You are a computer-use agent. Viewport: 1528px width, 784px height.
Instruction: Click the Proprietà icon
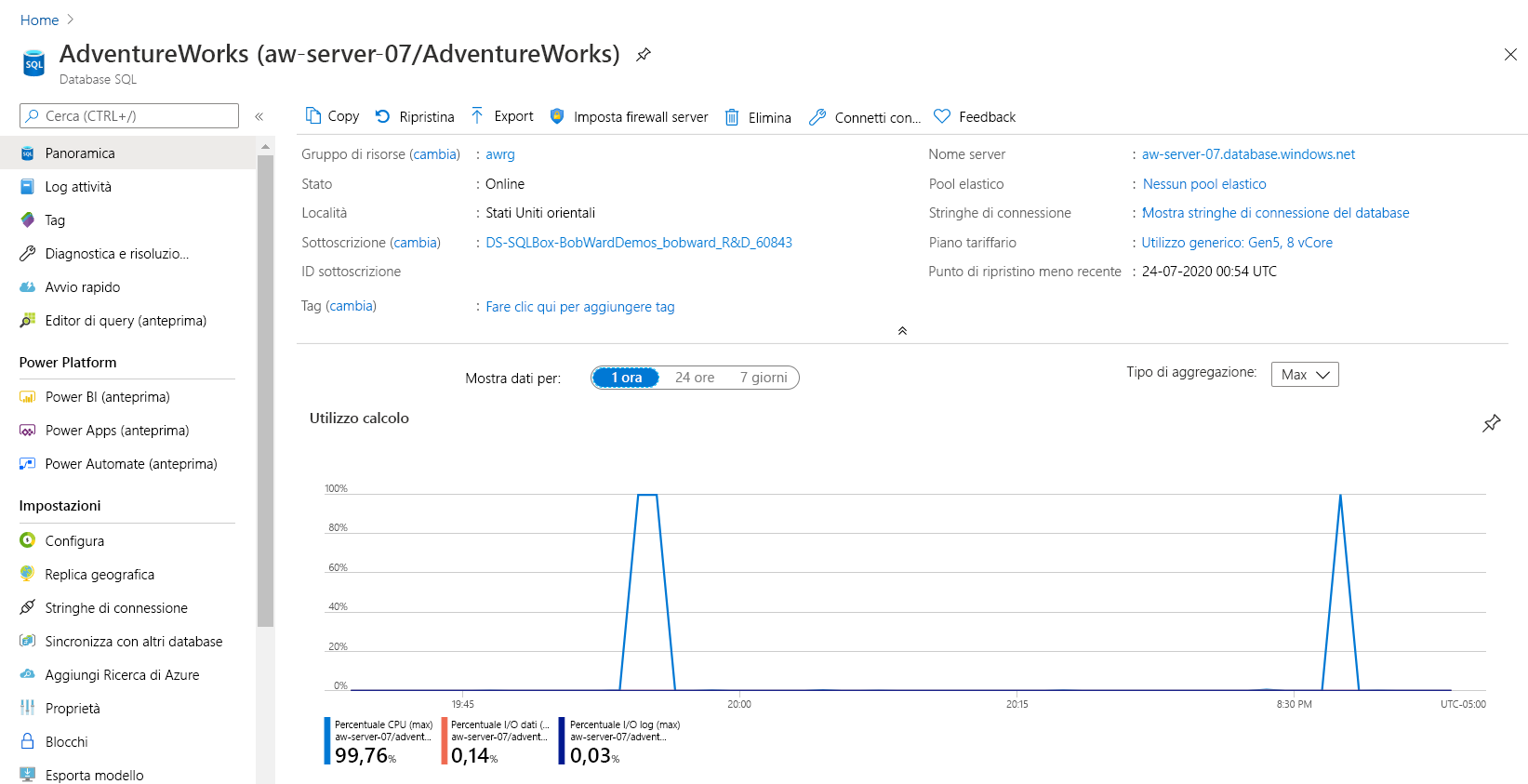(28, 708)
